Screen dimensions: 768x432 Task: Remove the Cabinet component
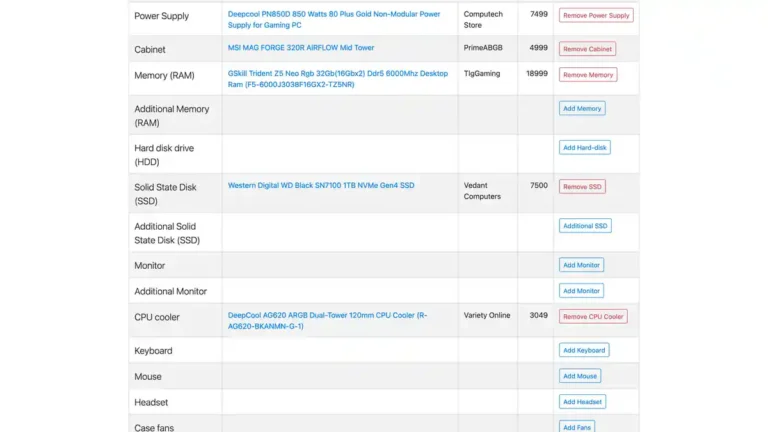(587, 49)
